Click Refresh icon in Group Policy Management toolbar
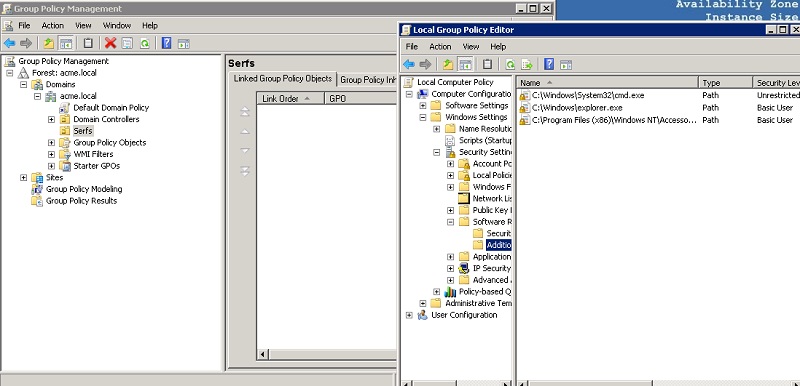Screen dimensions: 800x386 [145, 43]
